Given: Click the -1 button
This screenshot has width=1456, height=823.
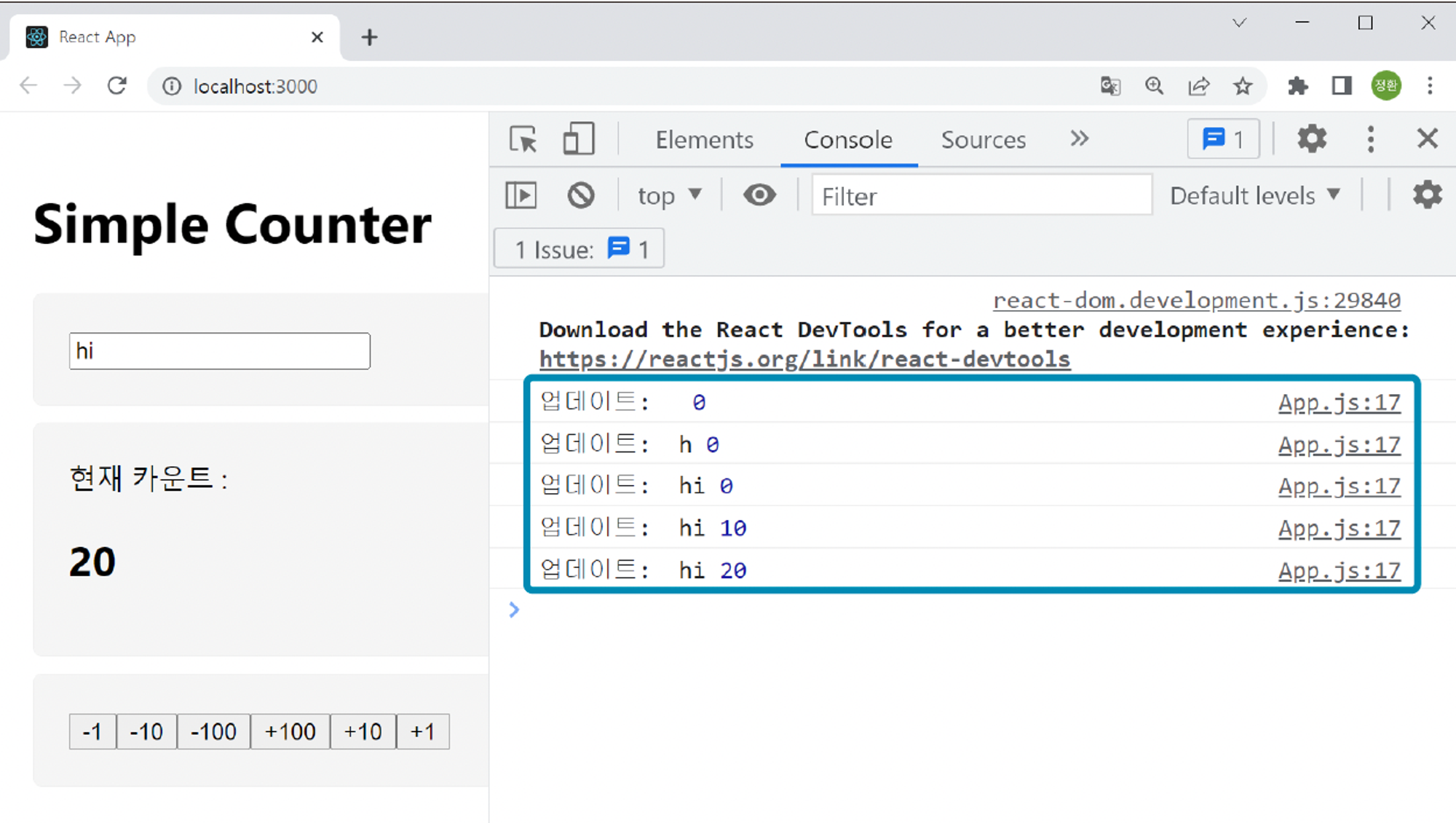Looking at the screenshot, I should (x=92, y=731).
